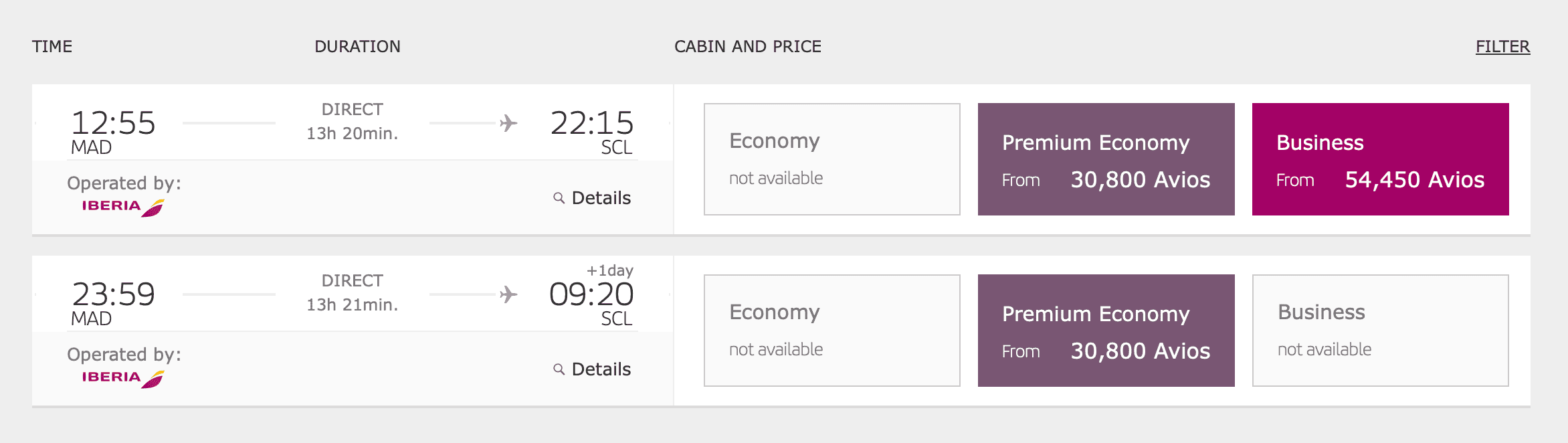Screen dimensions: 1568x443
Task: Click unavailable Economy box on the 12:55 flight
Action: pyautogui.click(x=831, y=159)
